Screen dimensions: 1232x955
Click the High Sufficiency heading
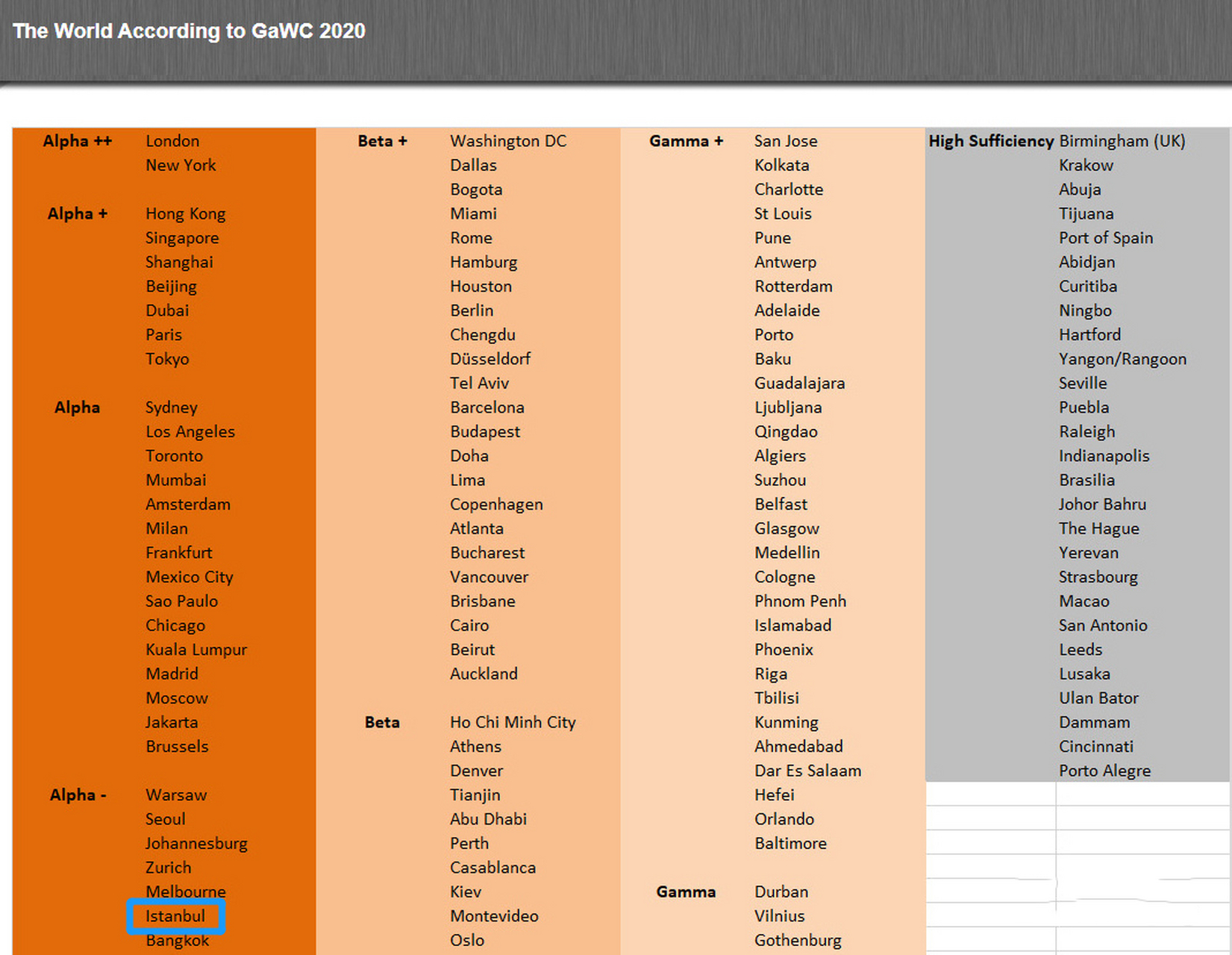[x=990, y=141]
